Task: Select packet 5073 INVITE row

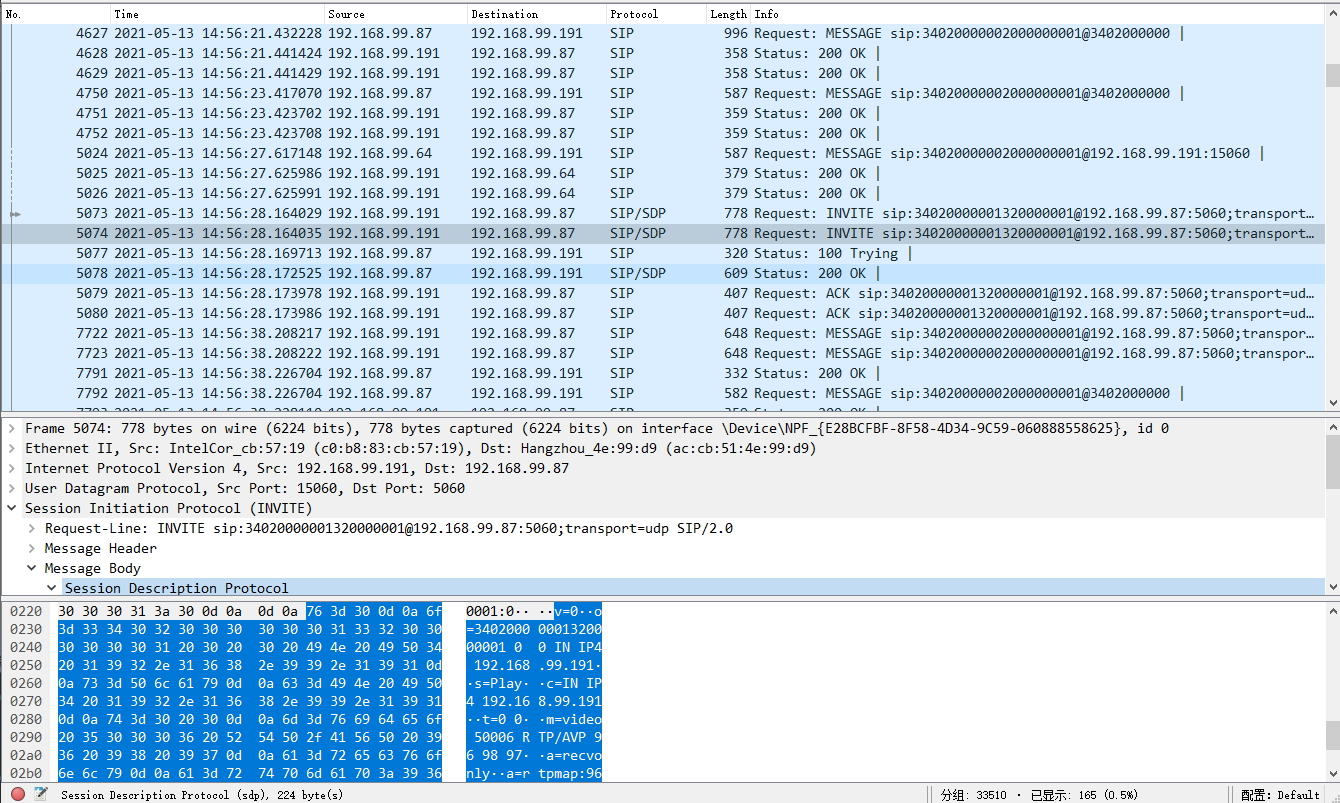Action: point(663,213)
